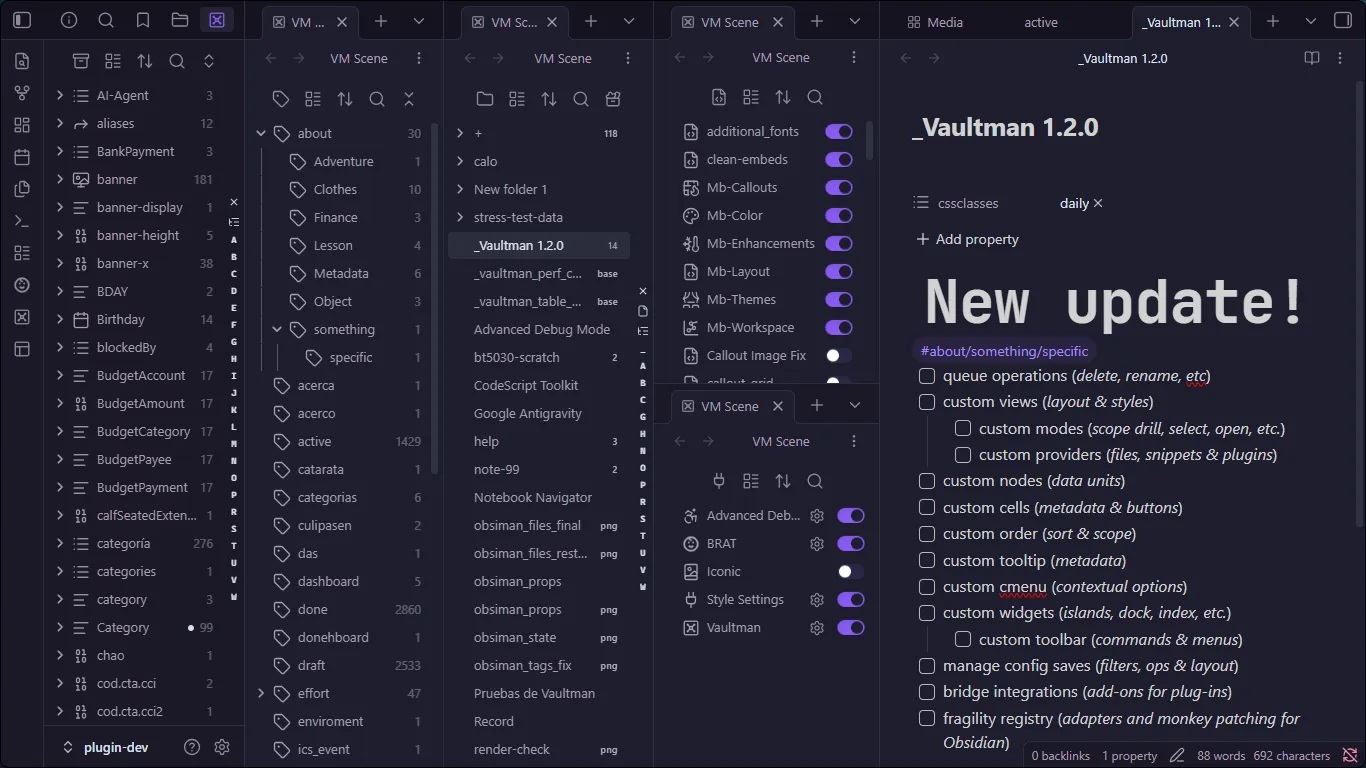This screenshot has height=768, width=1366.
Task: Add a new tab in note pane
Action: (x=1273, y=21)
